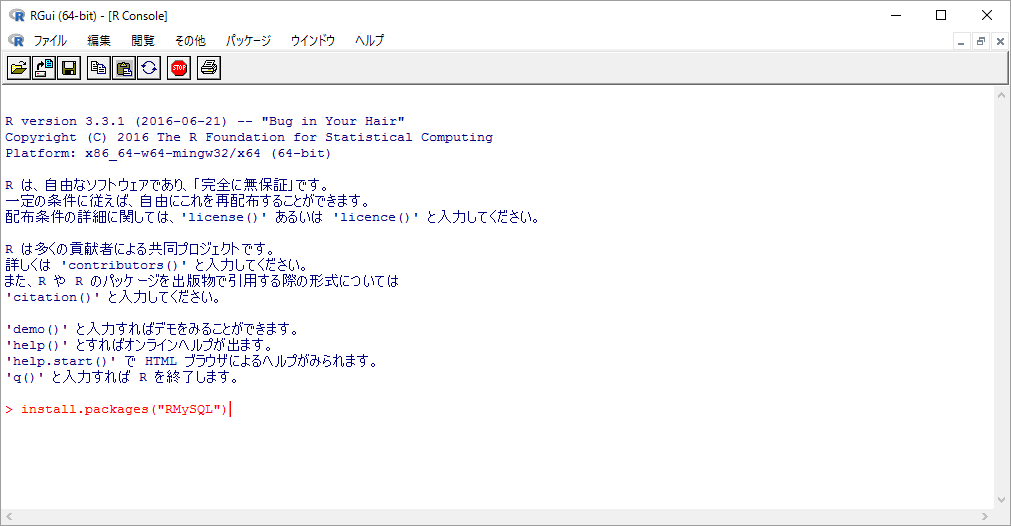Screen dimensions: 1011x526
Task: Click the horizontal scrollbar right arrow
Action: (x=985, y=516)
